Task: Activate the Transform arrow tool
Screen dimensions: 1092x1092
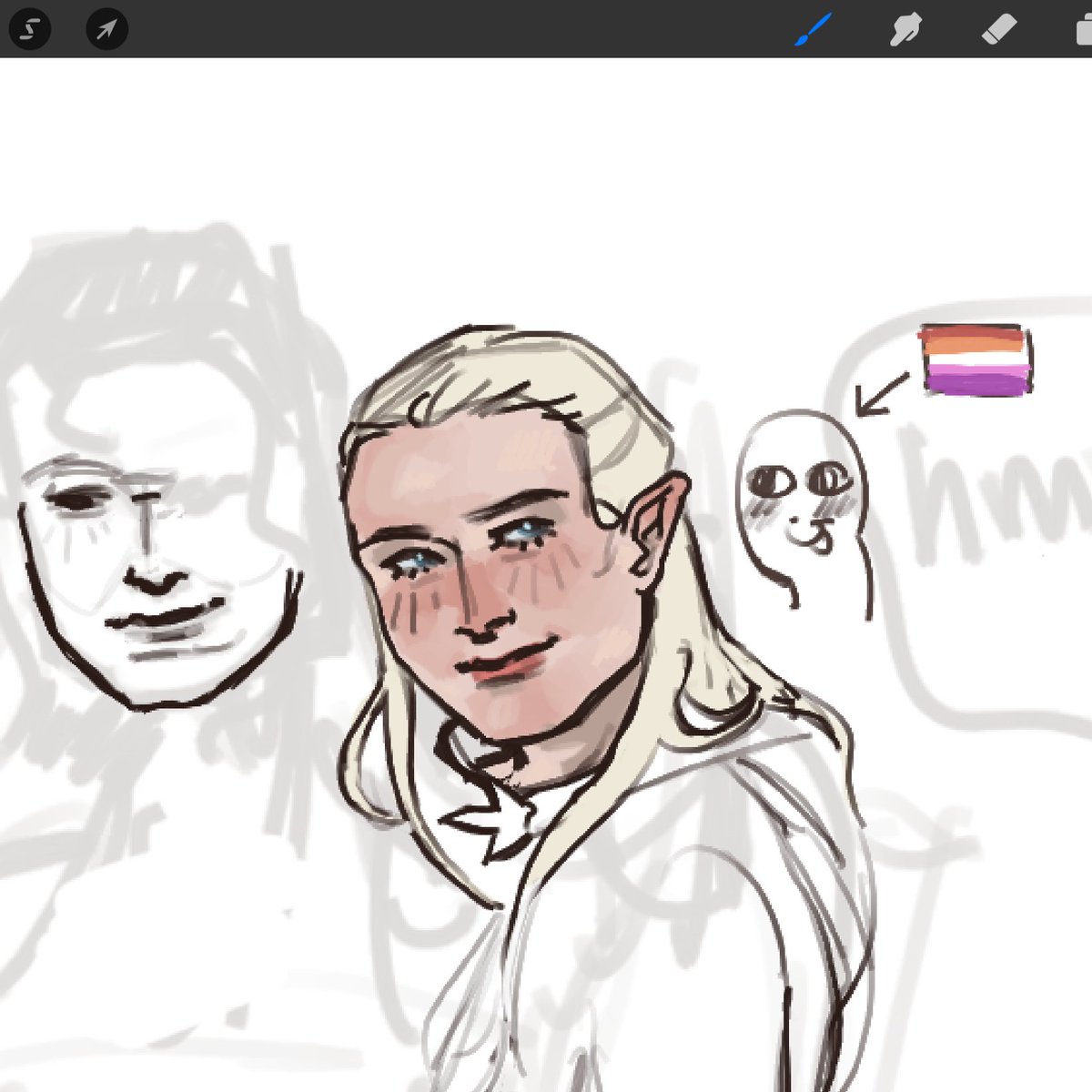Action: (x=106, y=29)
